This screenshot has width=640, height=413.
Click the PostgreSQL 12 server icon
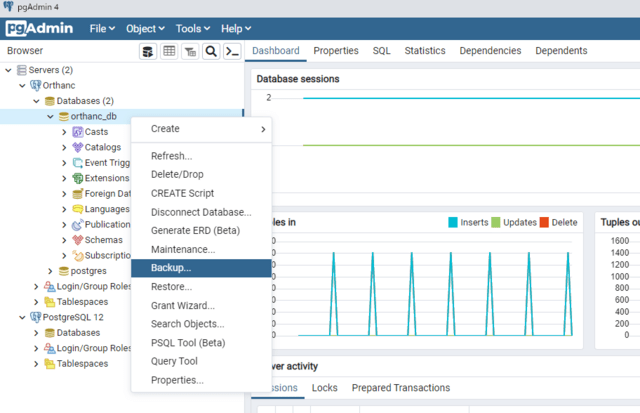(x=36, y=317)
